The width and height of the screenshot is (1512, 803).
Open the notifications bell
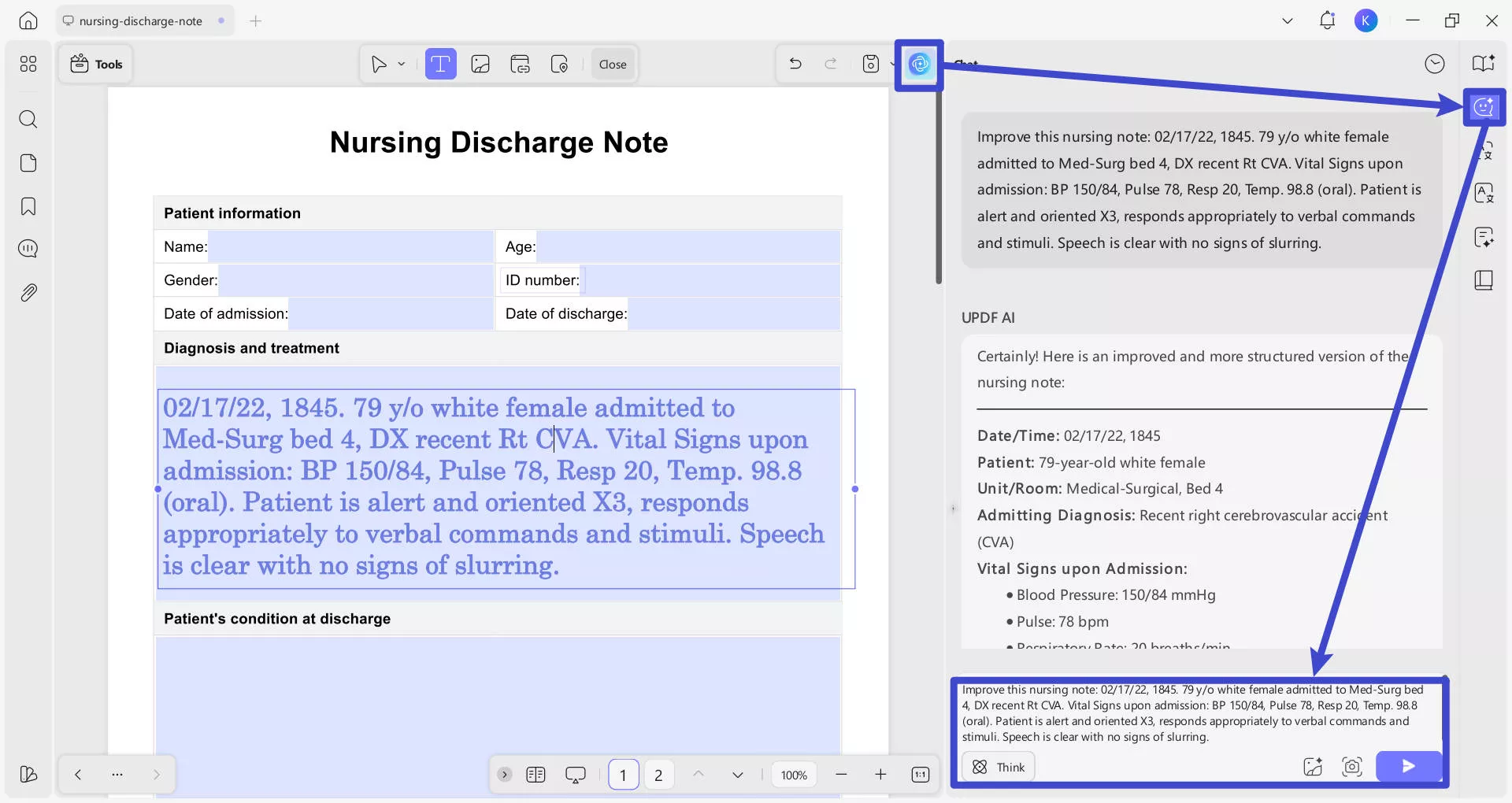(x=1327, y=21)
